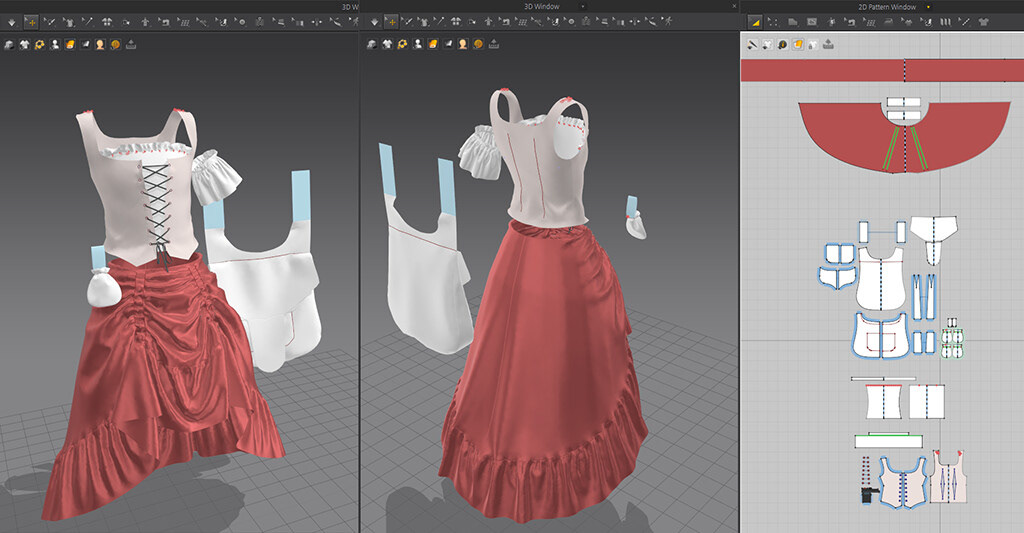Select the rectangle pattern tool in 2D toolbar
Viewport: 1024px width, 533px height.
pyautogui.click(x=813, y=20)
